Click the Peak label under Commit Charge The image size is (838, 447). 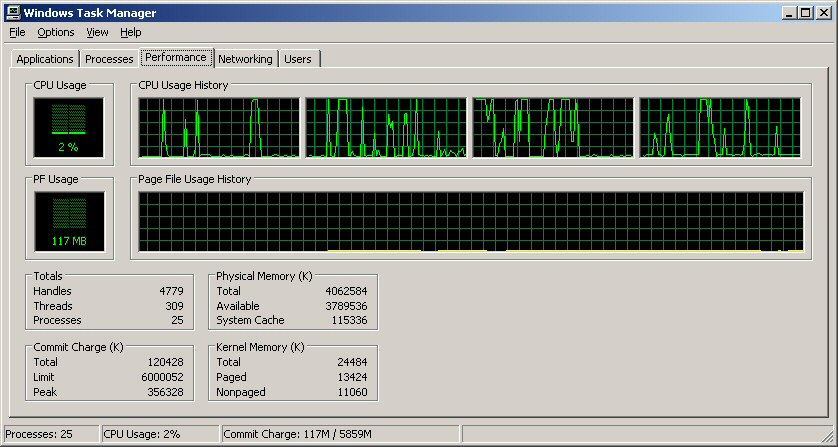click(45, 392)
